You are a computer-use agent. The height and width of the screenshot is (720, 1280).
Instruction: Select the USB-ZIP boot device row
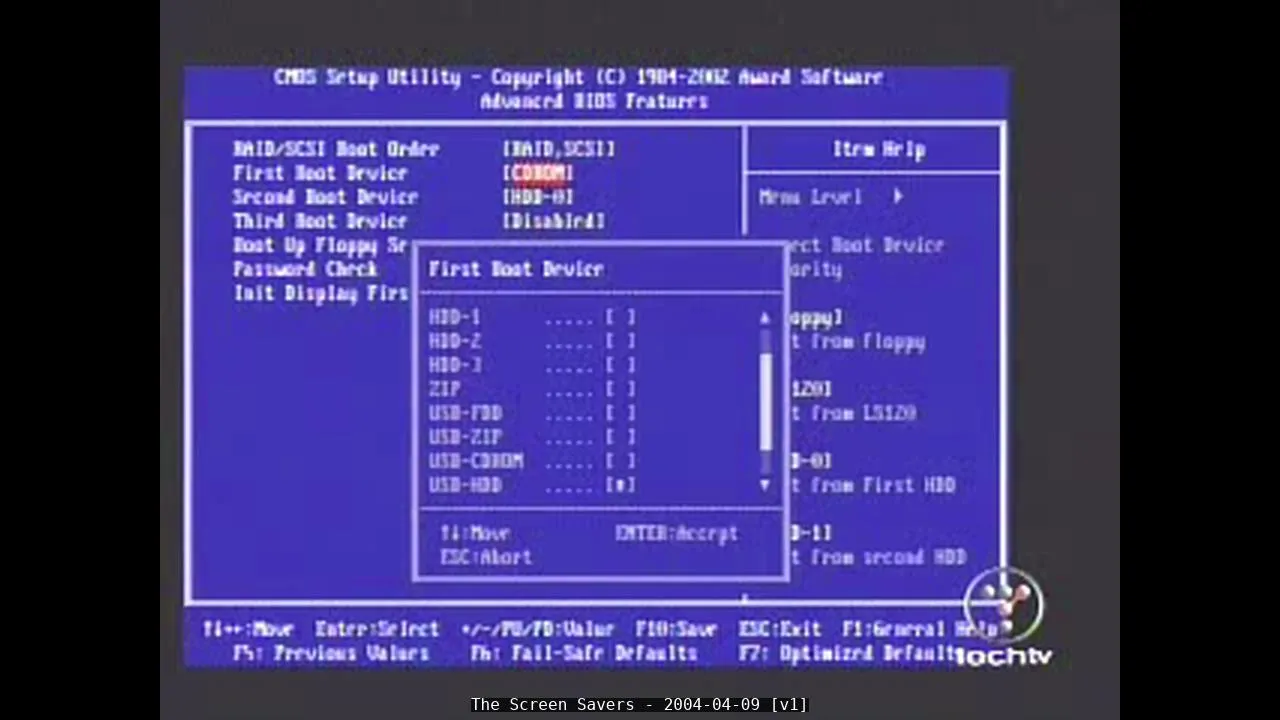coord(532,437)
